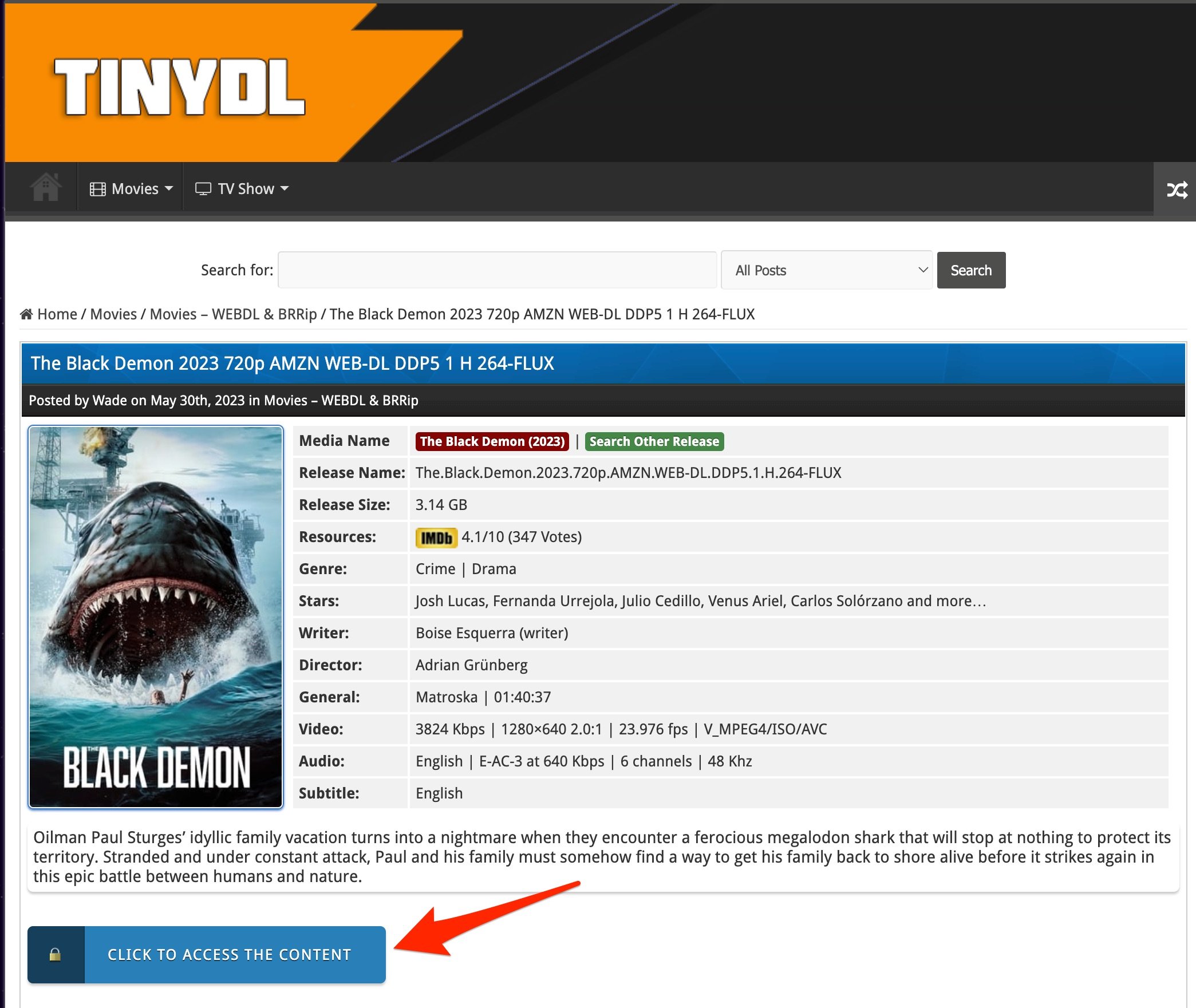Click the 3.14 GB release size value
This screenshot has height=1008, width=1196.
tap(441, 505)
